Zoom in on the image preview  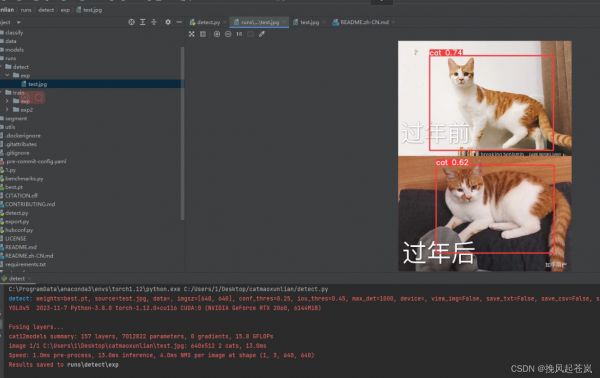point(217,34)
